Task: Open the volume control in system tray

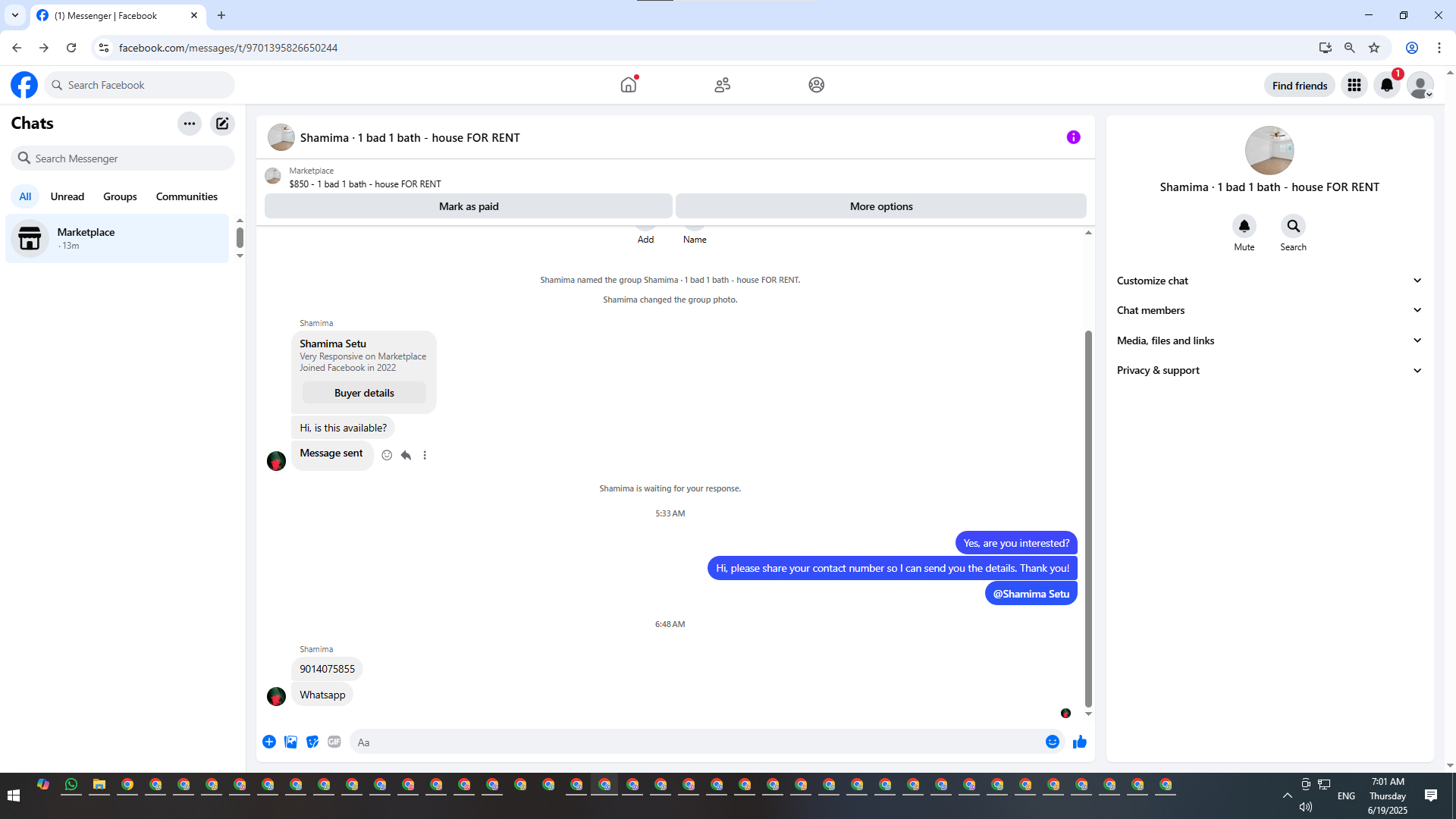Action: click(x=1306, y=807)
